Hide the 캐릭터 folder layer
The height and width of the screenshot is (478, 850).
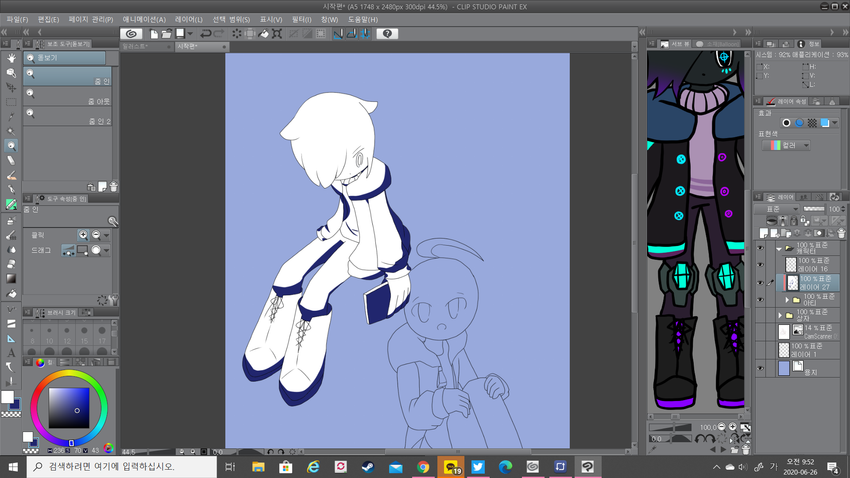click(x=760, y=248)
